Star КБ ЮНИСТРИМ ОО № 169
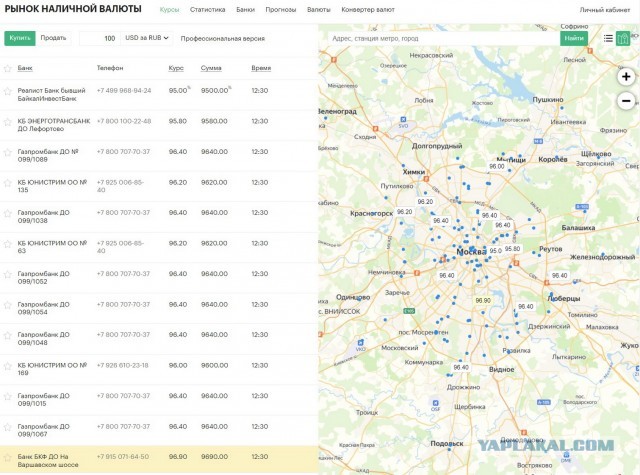Viewport: 640px width, 475px height. pyautogui.click(x=7, y=366)
